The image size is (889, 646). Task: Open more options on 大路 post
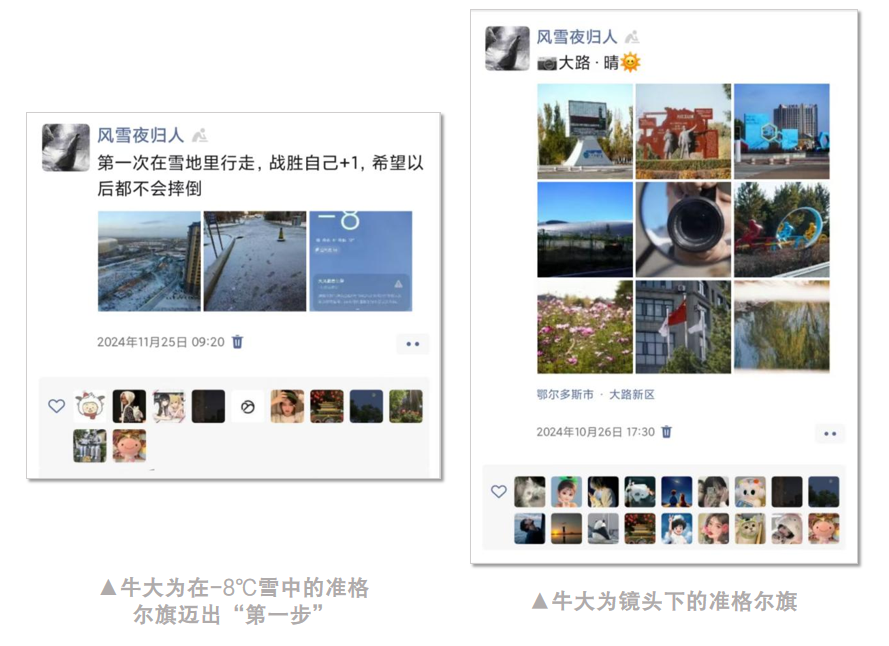pyautogui.click(x=830, y=433)
